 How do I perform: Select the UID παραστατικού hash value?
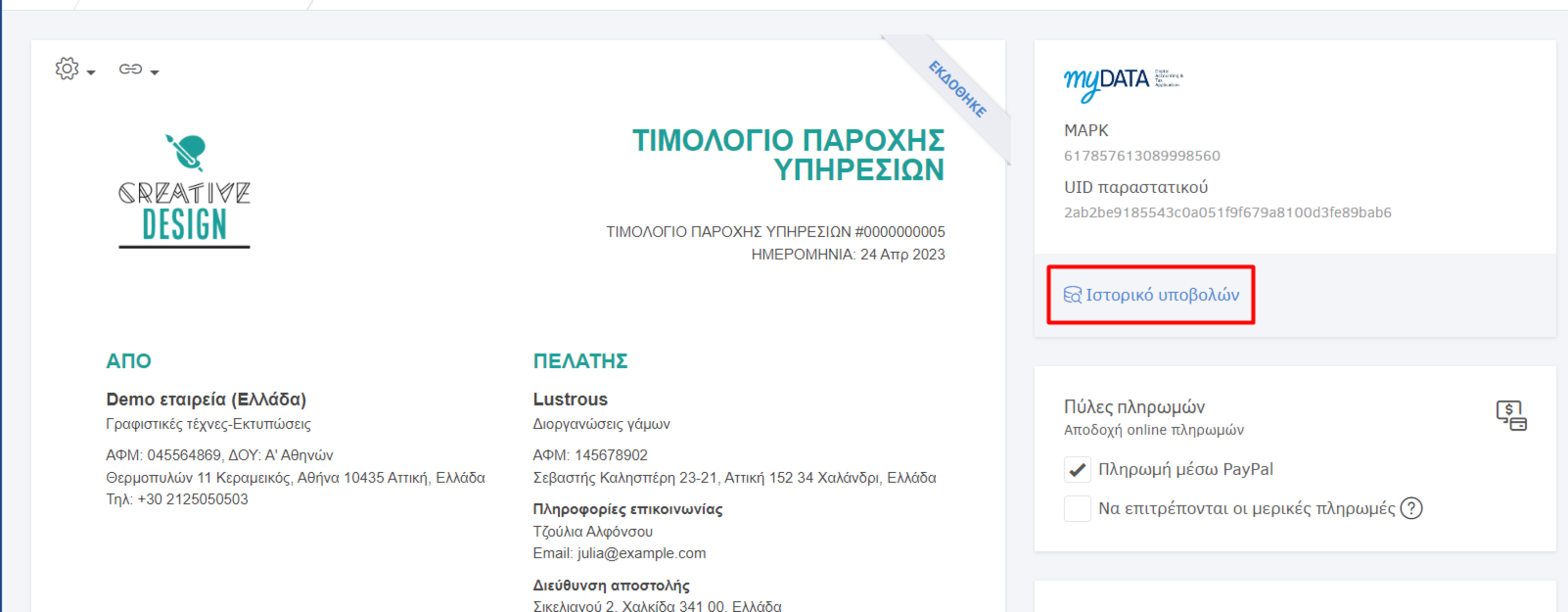[x=1227, y=212]
